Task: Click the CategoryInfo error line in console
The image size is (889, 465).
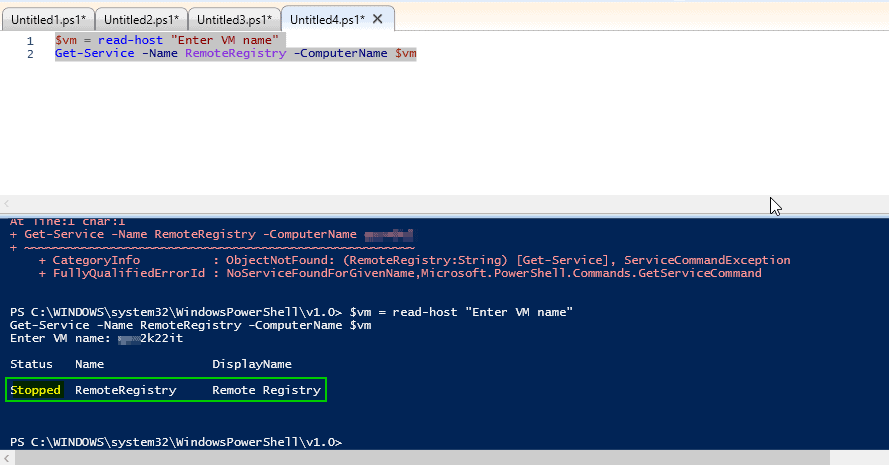Action: pos(414,260)
